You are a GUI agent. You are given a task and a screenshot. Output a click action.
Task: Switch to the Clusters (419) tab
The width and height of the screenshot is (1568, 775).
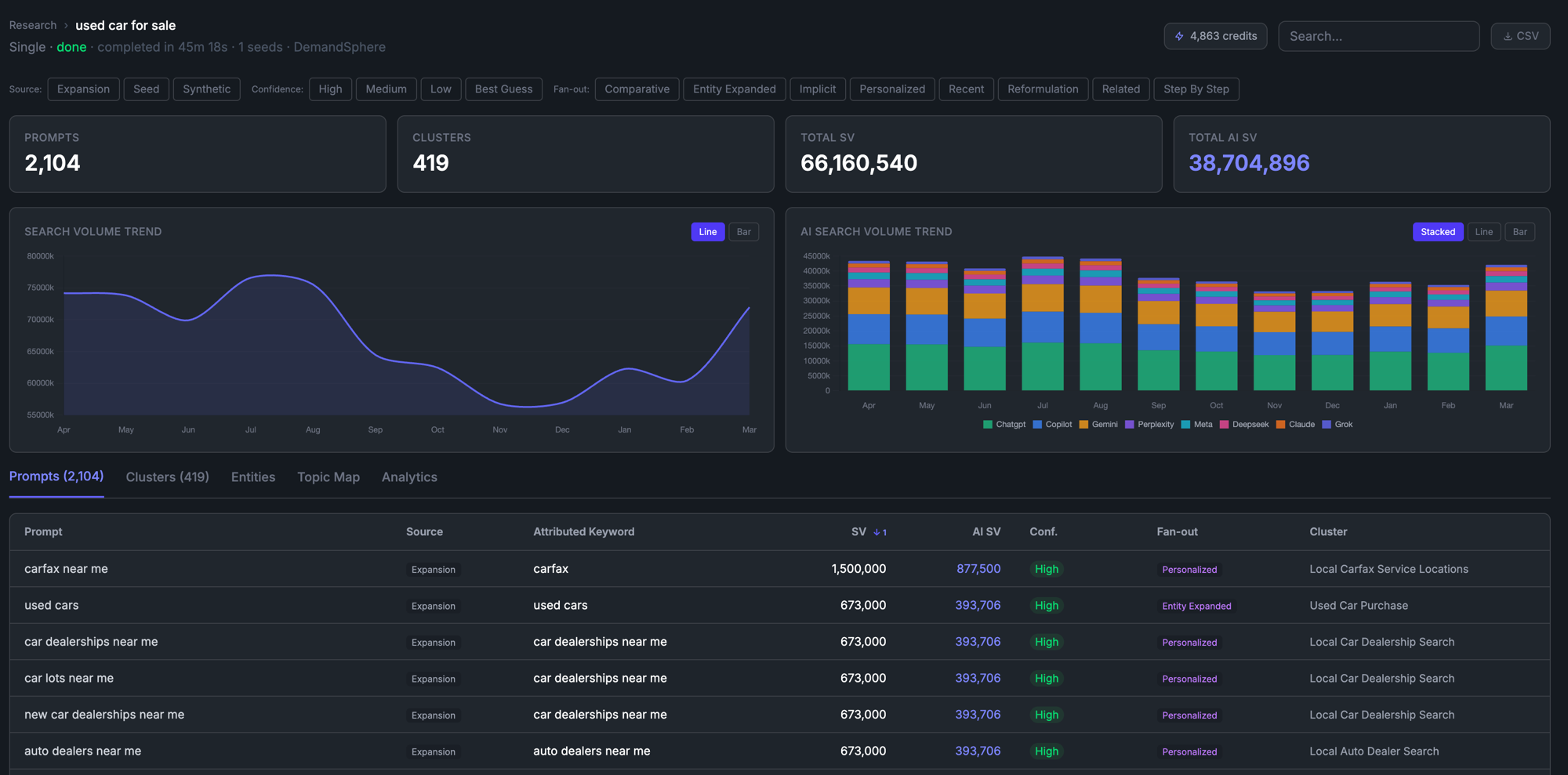(167, 476)
